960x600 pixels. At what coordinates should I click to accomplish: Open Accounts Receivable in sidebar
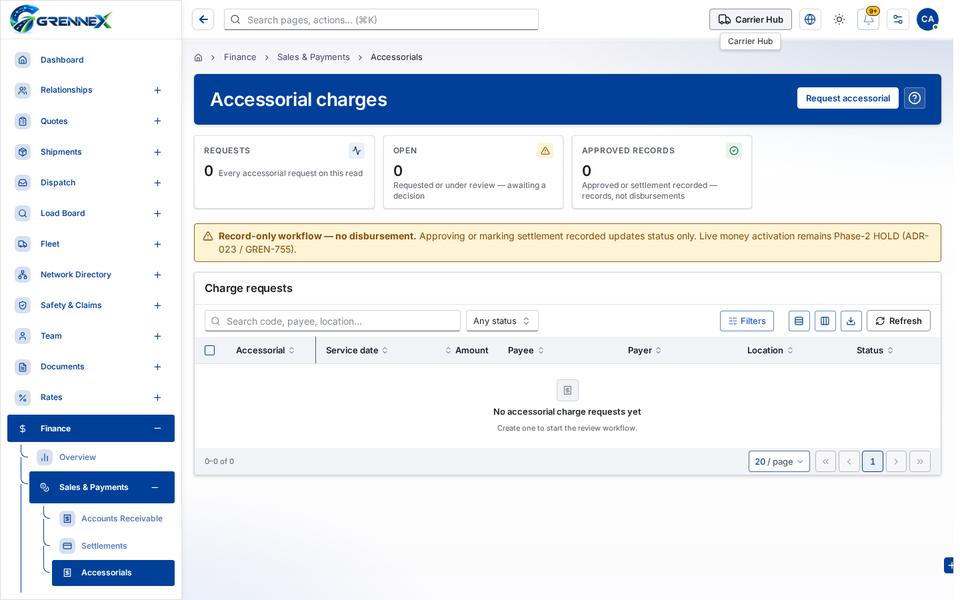click(x=113, y=519)
